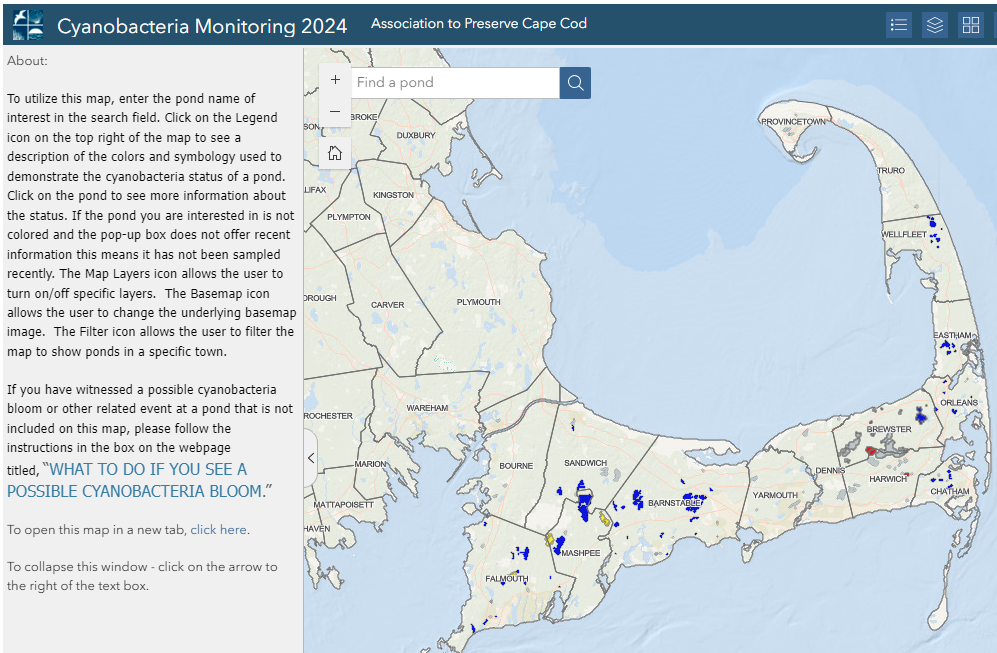
Task: Select blue pond cluster by Barnstable label
Action: coord(692,496)
